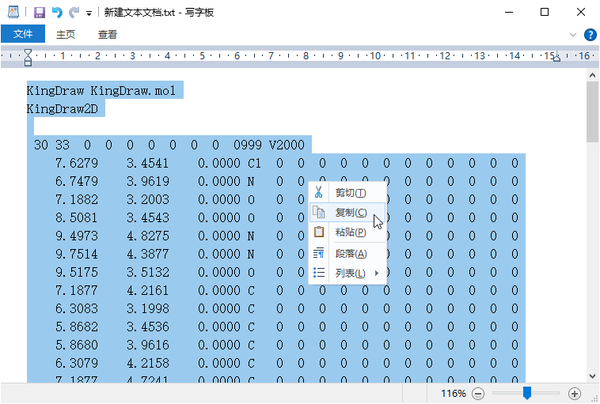Click the value 4.2161 in the list
600x404 pixels.
[148, 290]
